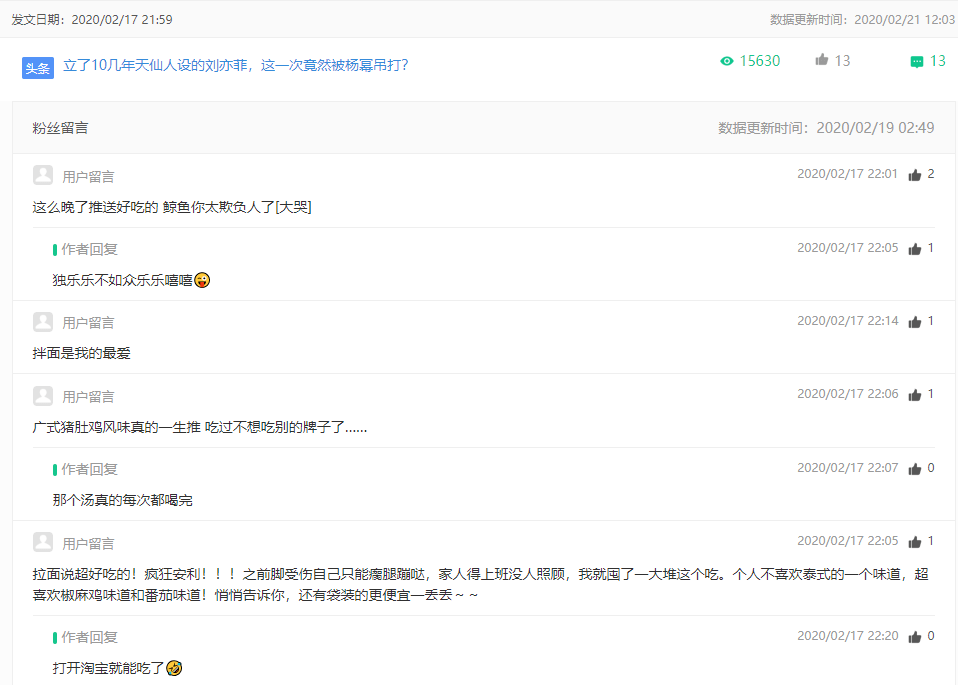Like the 广式猪肚鸡 comment at 22:06
The height and width of the screenshot is (685, 958).
click(x=914, y=395)
